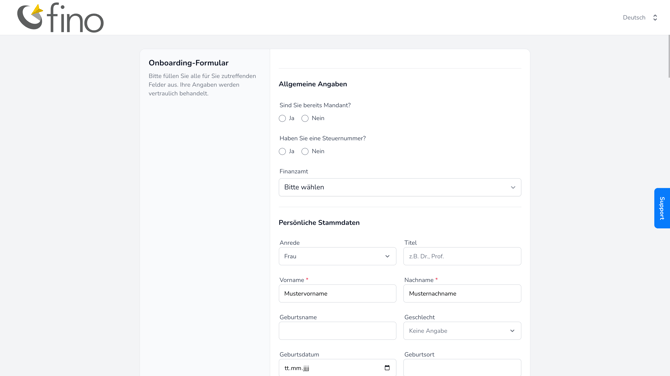Click the fino logo
The height and width of the screenshot is (376, 670).
pyautogui.click(x=60, y=18)
